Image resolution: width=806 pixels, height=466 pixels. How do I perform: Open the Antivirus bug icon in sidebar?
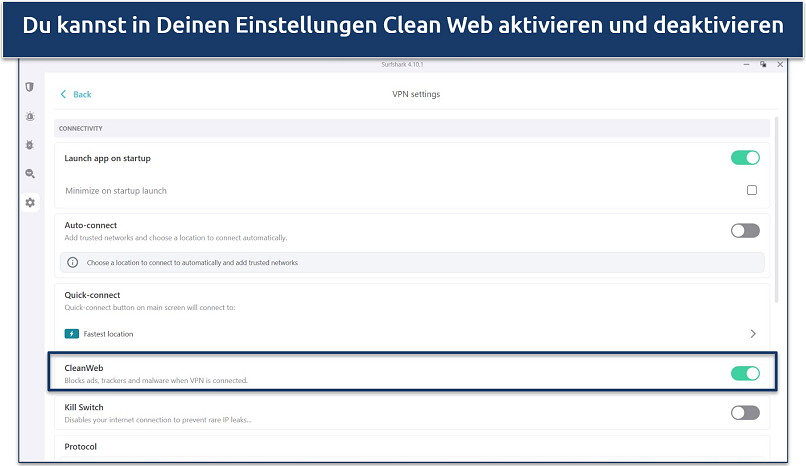point(30,145)
